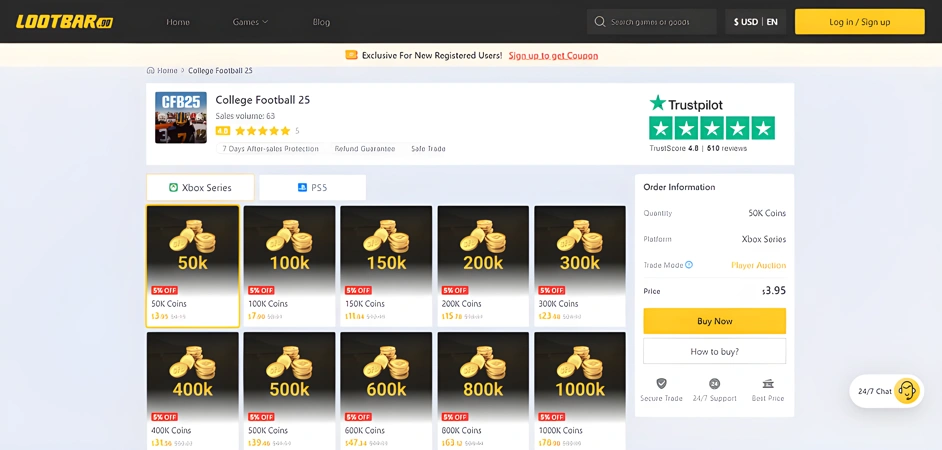Open the USD / EN currency selector

coord(755,22)
